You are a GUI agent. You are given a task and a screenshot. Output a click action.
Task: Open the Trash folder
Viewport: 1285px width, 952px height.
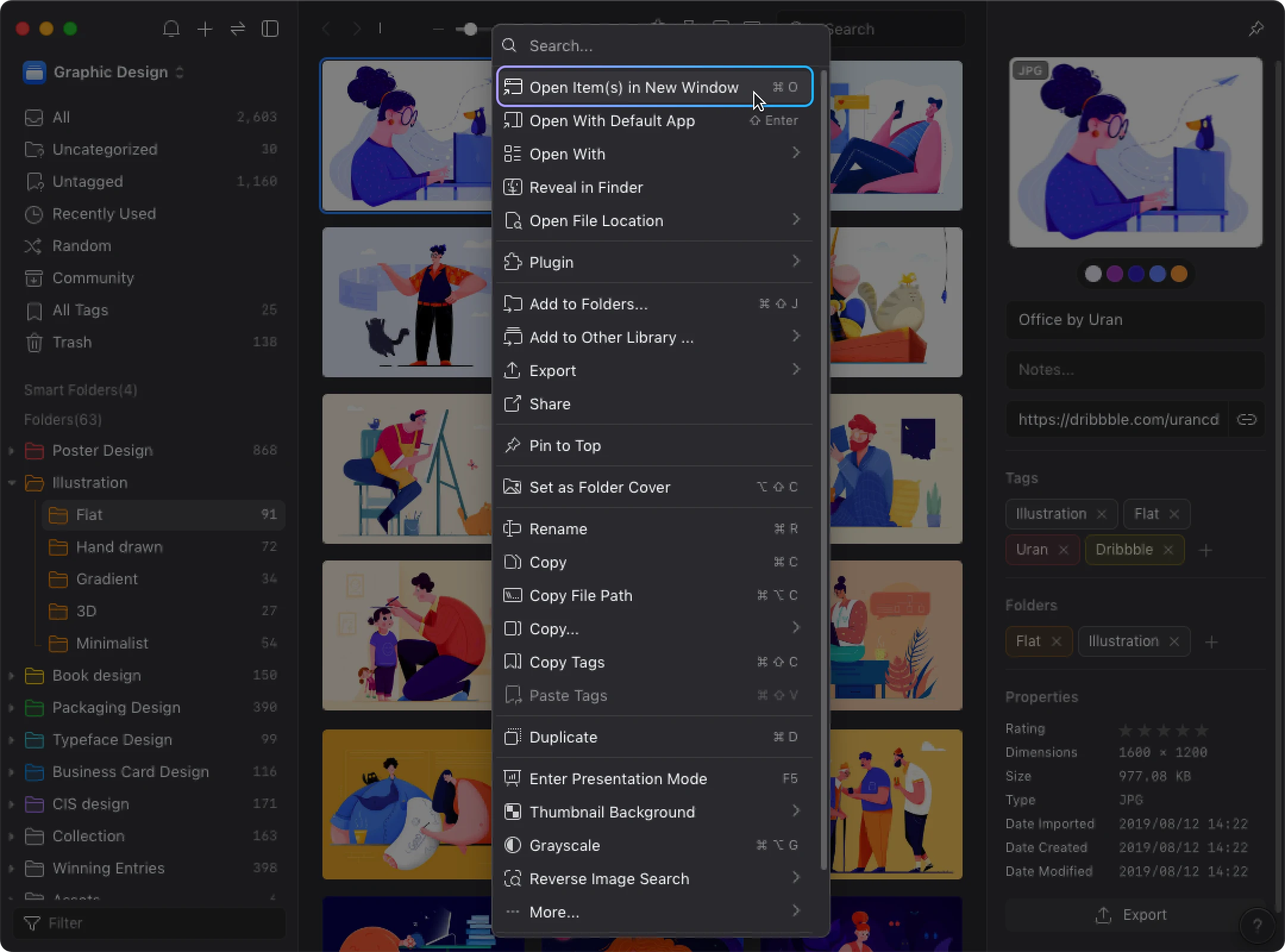(x=151, y=342)
